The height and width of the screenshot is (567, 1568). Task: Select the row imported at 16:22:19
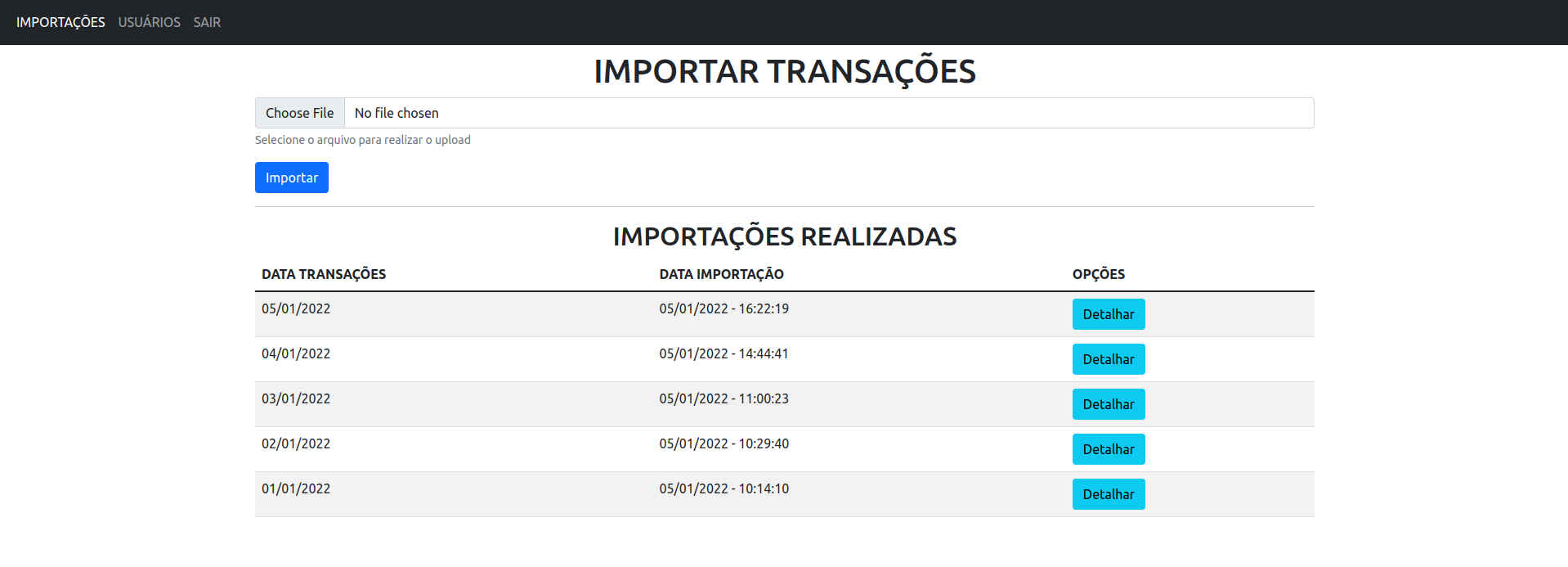(785, 314)
